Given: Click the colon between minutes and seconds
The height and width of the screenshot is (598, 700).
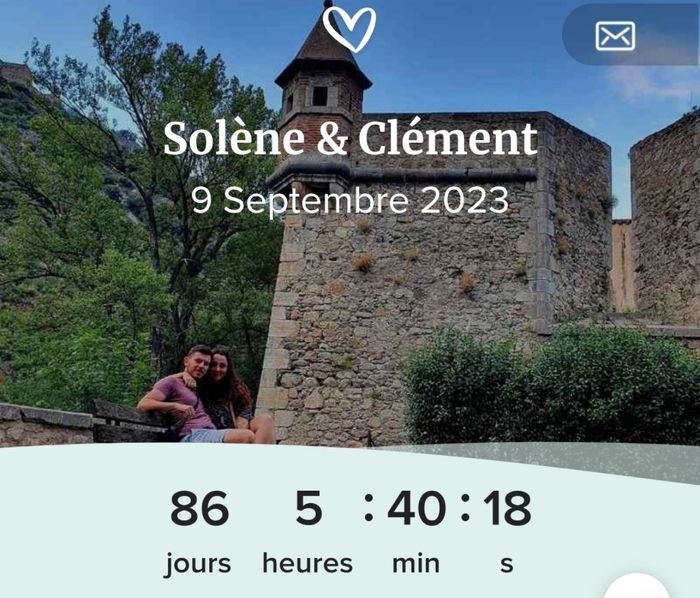Looking at the screenshot, I should [x=465, y=508].
